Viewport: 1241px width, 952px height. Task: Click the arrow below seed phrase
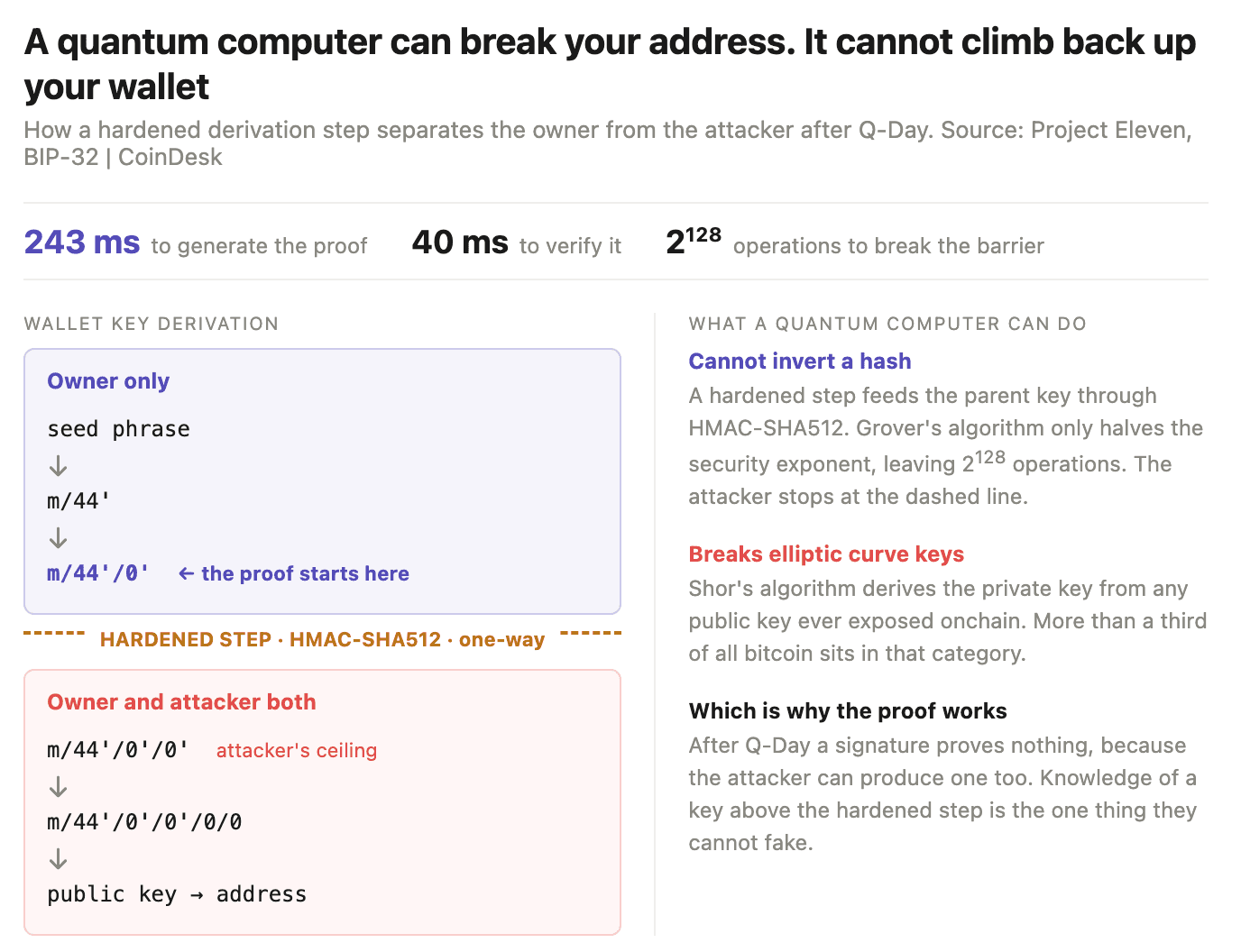click(58, 465)
